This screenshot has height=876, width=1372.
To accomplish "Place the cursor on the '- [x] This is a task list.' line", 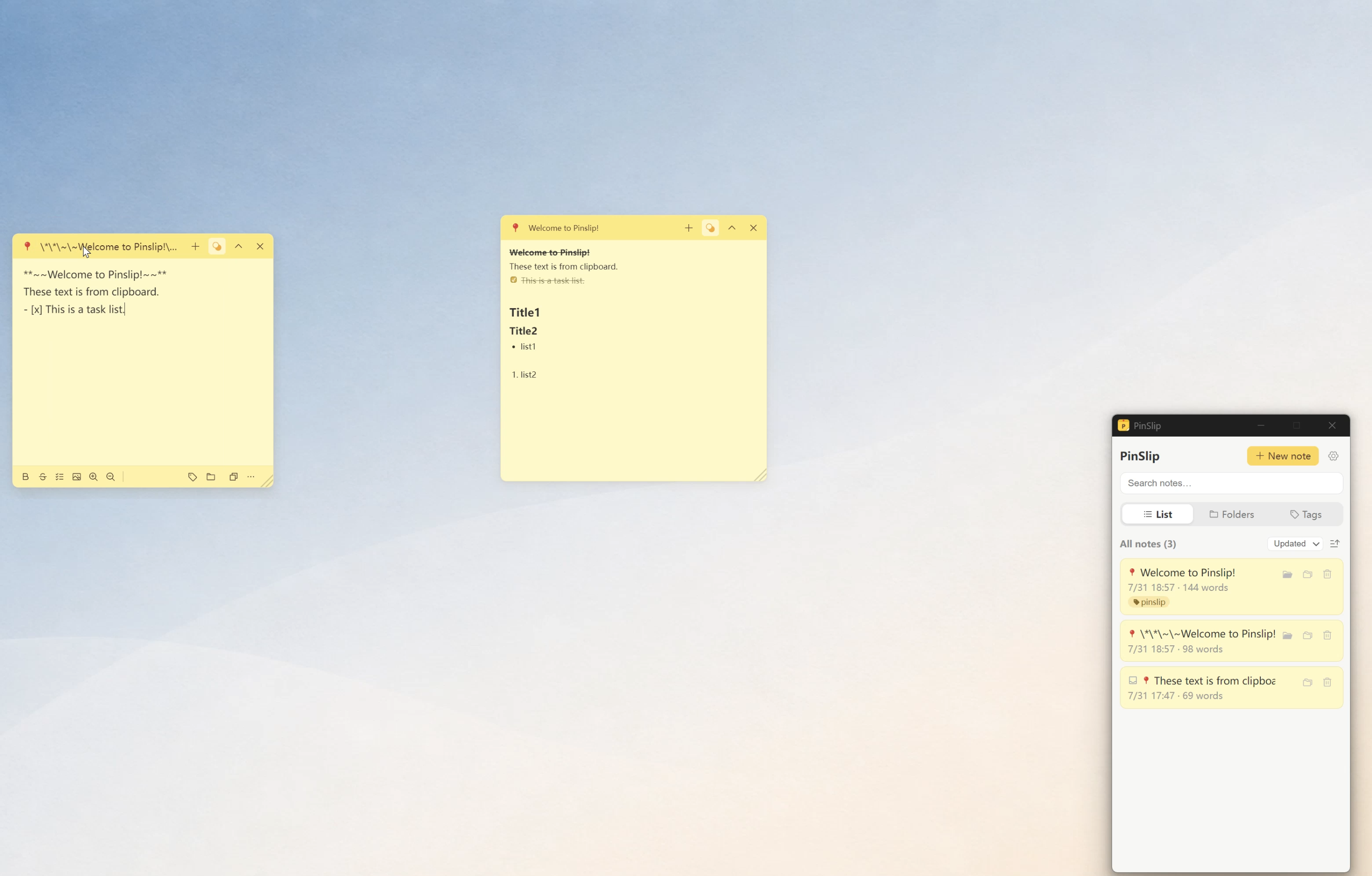I will 74,310.
